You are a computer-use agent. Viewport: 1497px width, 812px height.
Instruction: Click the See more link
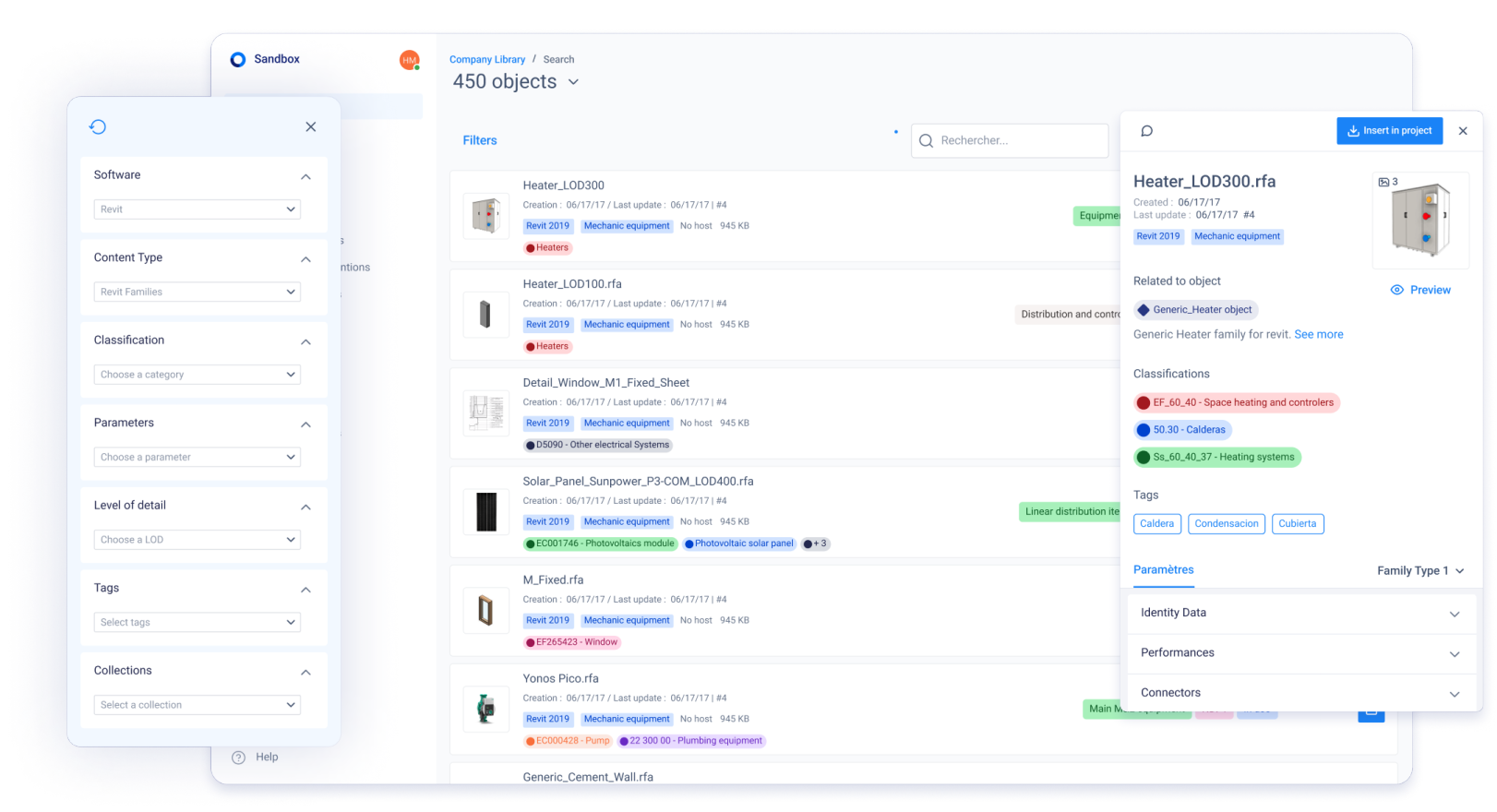click(1318, 335)
